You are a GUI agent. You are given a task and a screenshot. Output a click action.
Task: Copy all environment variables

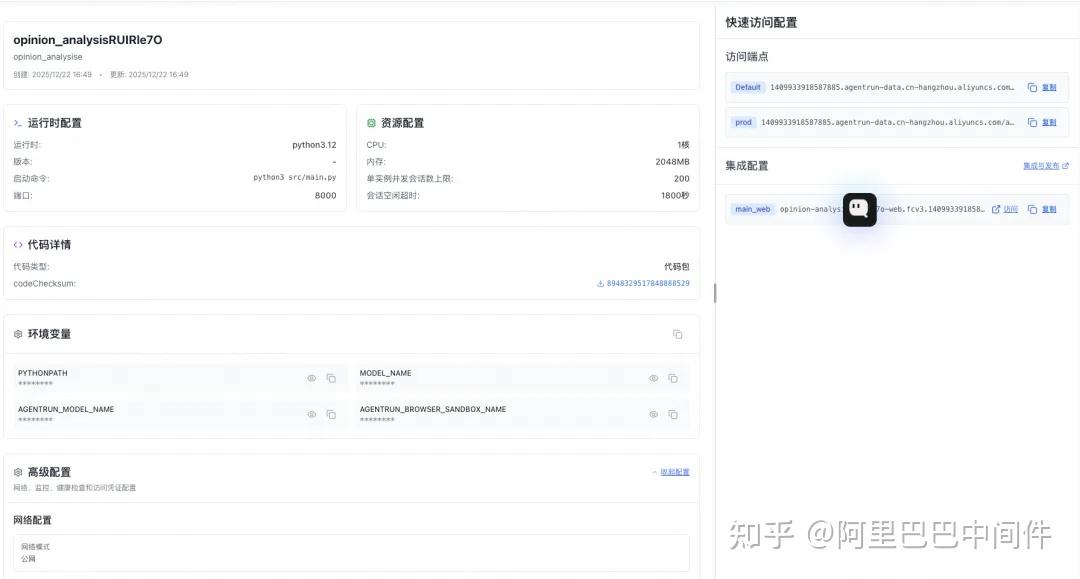coord(678,334)
